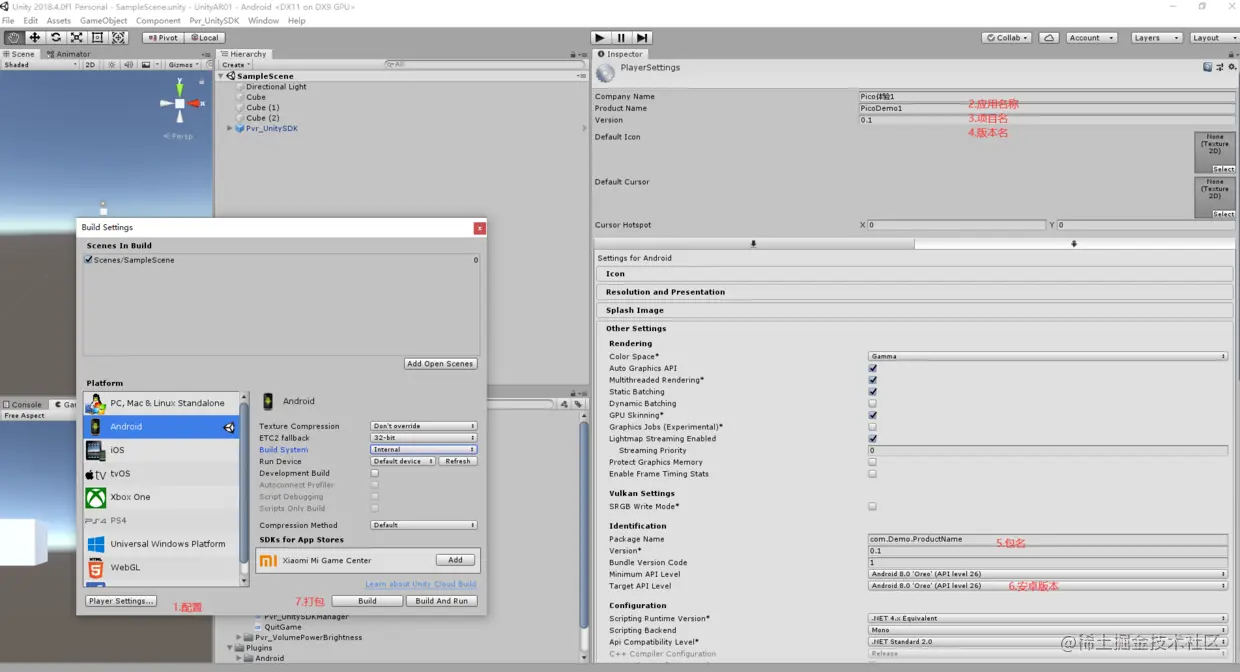The height and width of the screenshot is (672, 1240).
Task: Toggle 2D mode in Scene view
Action: [x=90, y=65]
